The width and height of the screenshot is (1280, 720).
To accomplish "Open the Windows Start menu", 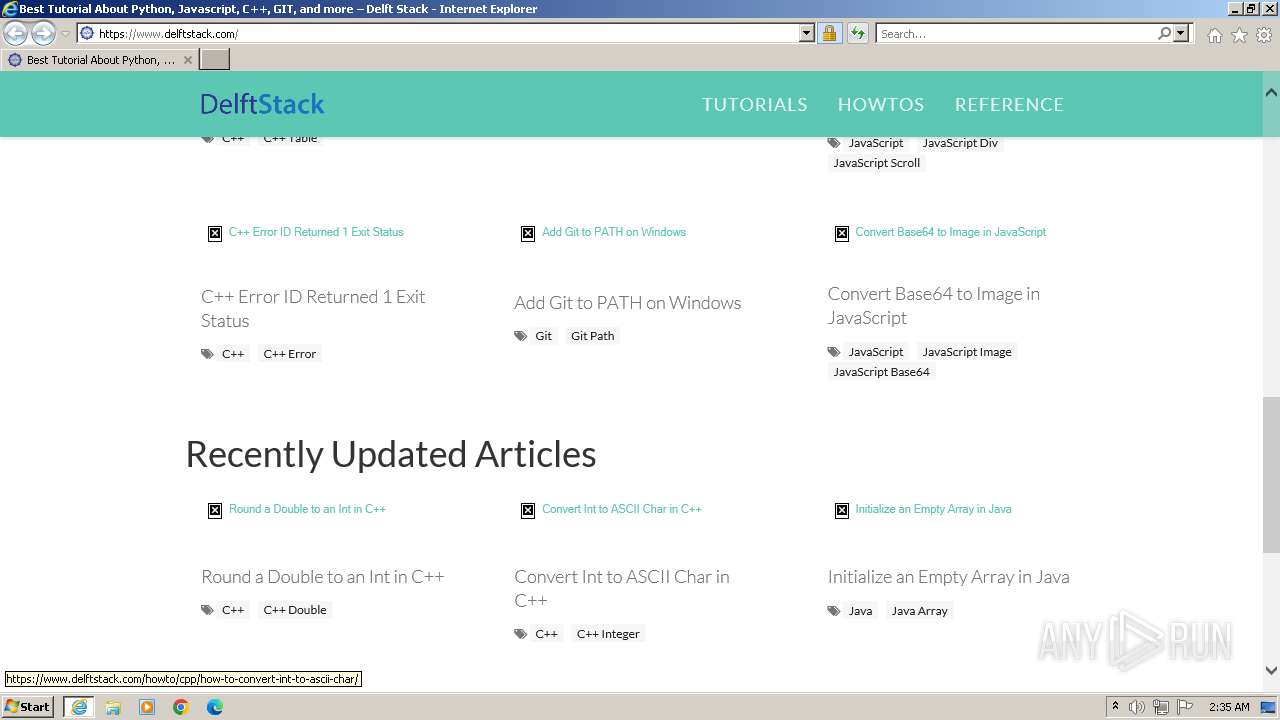I will (28, 706).
